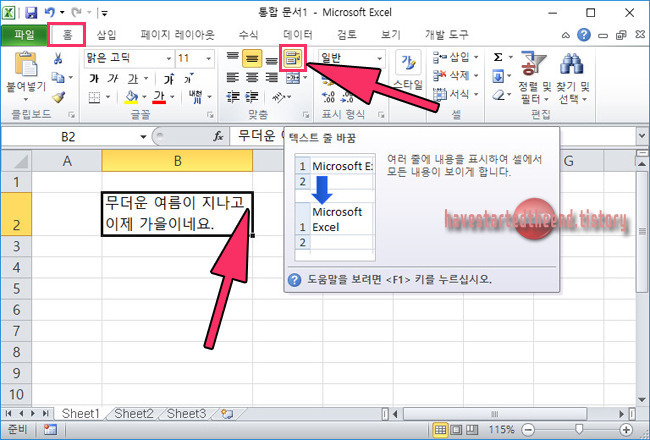Open the font color dropdown arrow
Screen dimensions: 650x440
pyautogui.click(x=172, y=97)
